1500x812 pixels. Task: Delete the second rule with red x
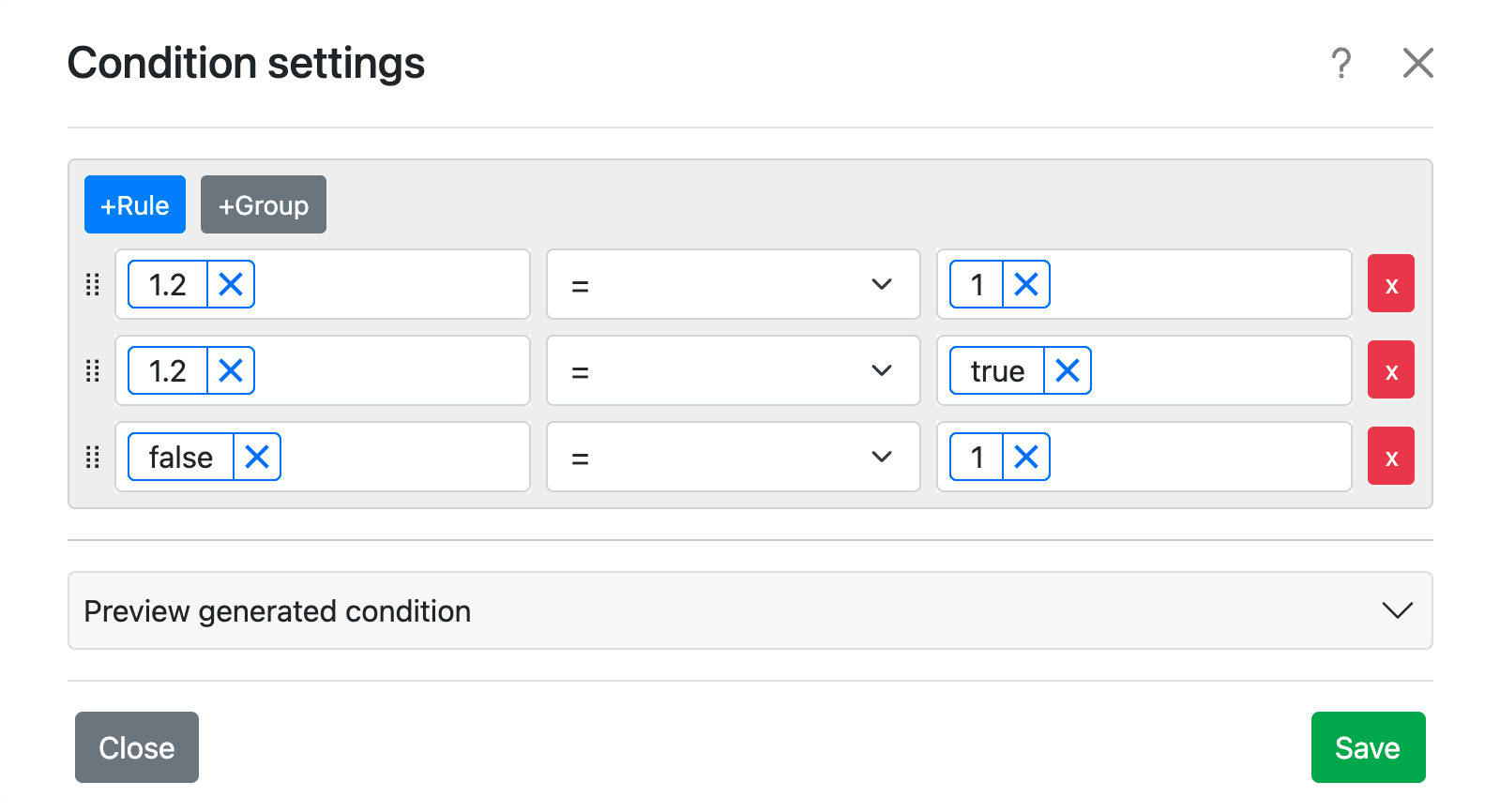[x=1390, y=370]
